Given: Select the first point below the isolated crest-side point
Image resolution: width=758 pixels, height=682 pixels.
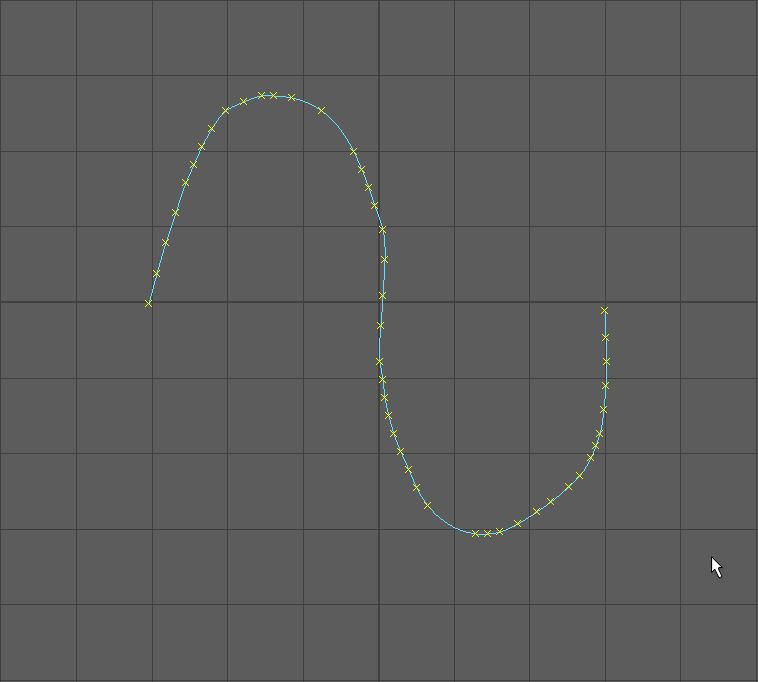Looking at the screenshot, I should point(353,151).
